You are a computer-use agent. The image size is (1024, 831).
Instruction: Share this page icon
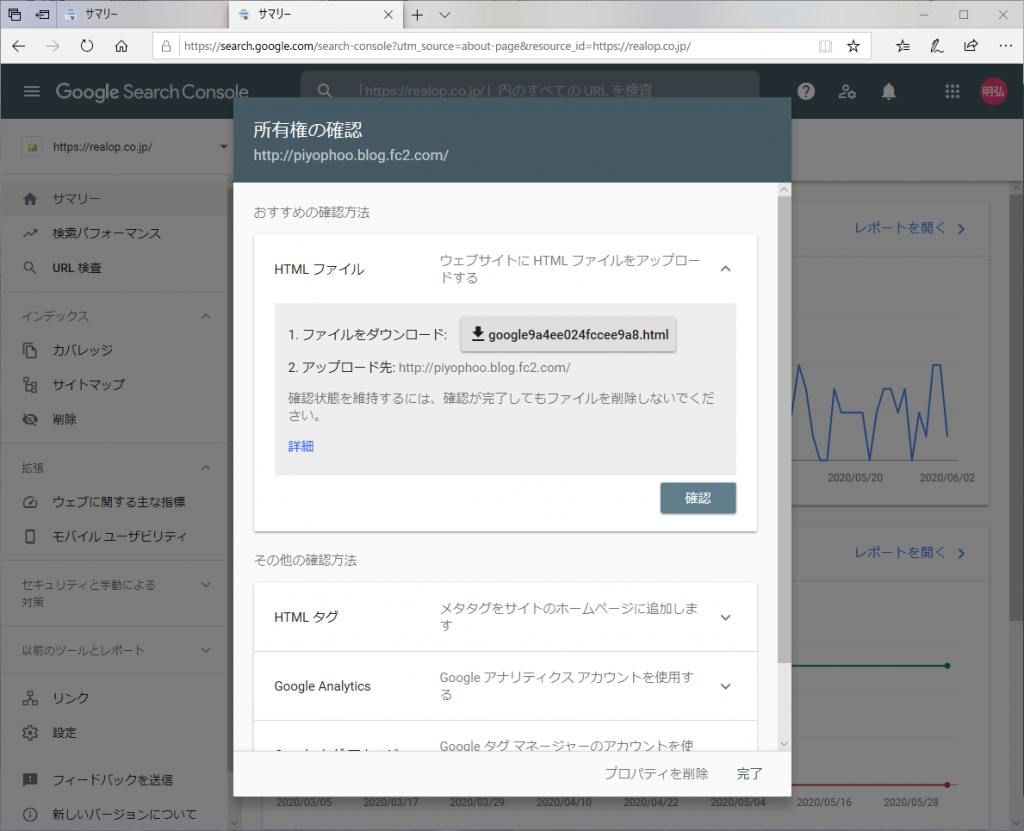(x=970, y=46)
